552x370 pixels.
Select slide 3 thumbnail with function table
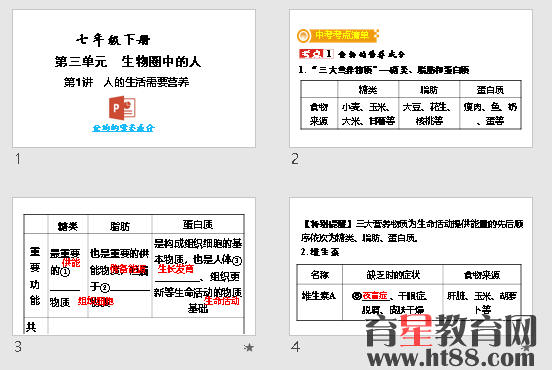point(134,266)
